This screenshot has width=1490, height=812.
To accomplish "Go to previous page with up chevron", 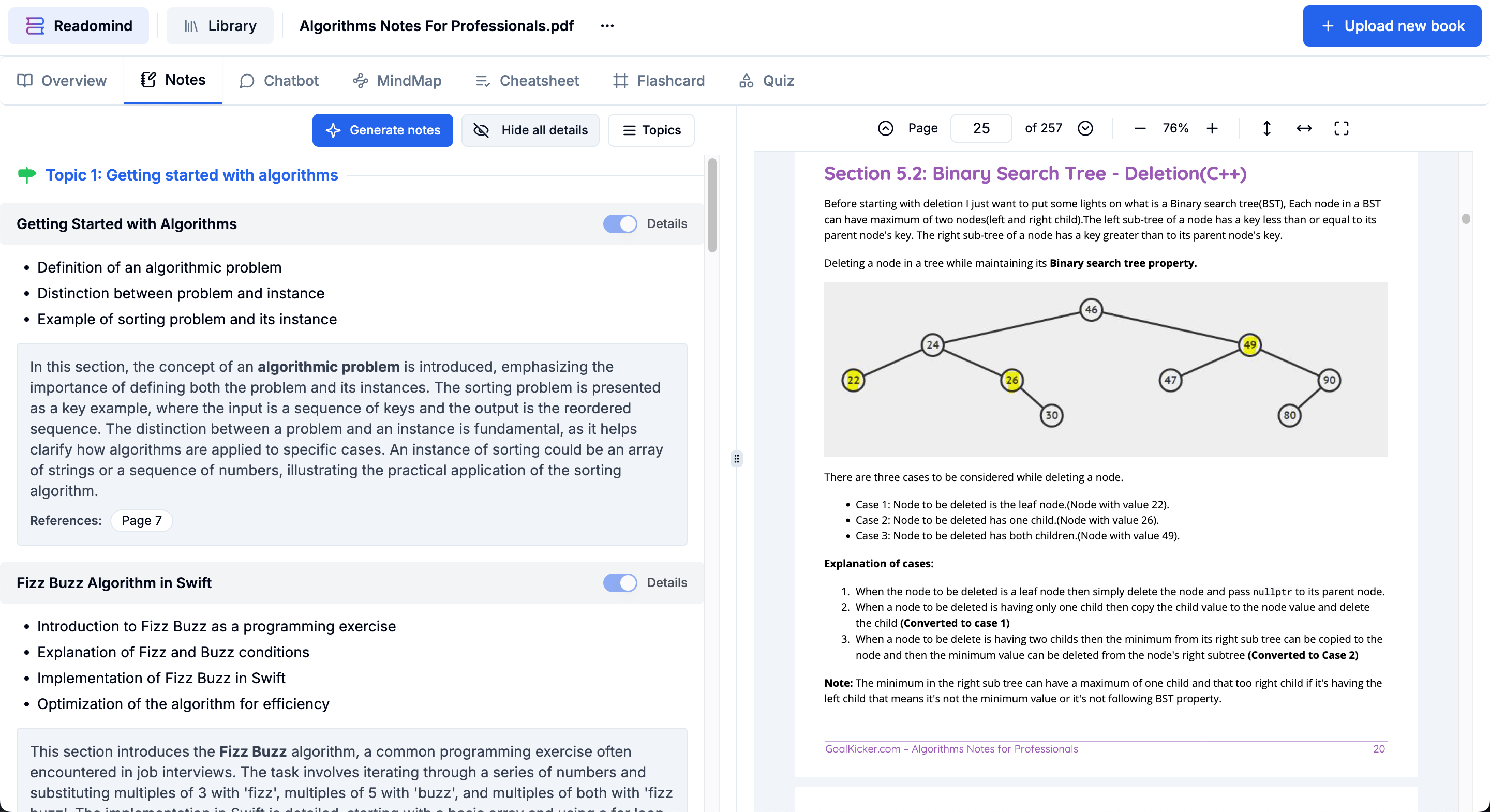I will pyautogui.click(x=886, y=128).
